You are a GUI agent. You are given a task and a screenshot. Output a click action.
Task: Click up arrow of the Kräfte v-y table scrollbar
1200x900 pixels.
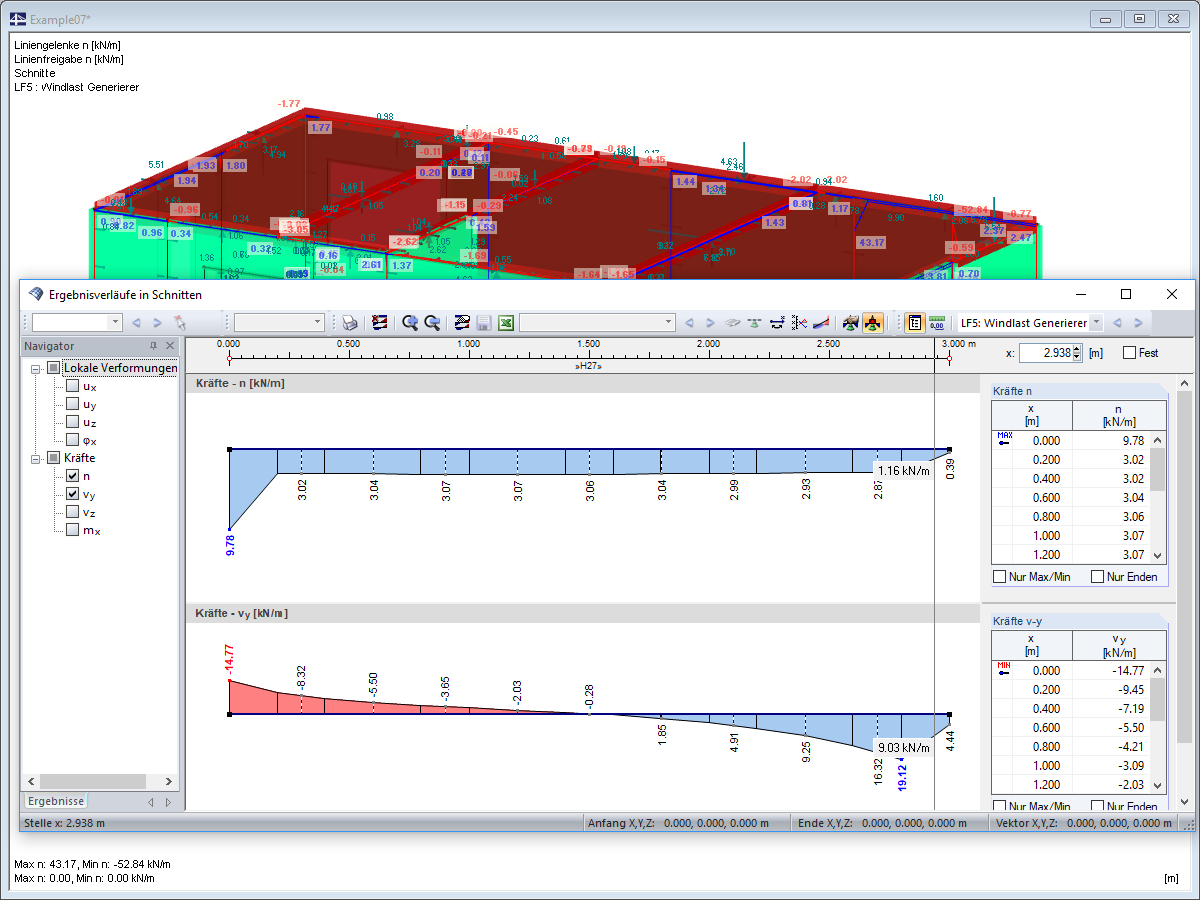tap(1158, 670)
